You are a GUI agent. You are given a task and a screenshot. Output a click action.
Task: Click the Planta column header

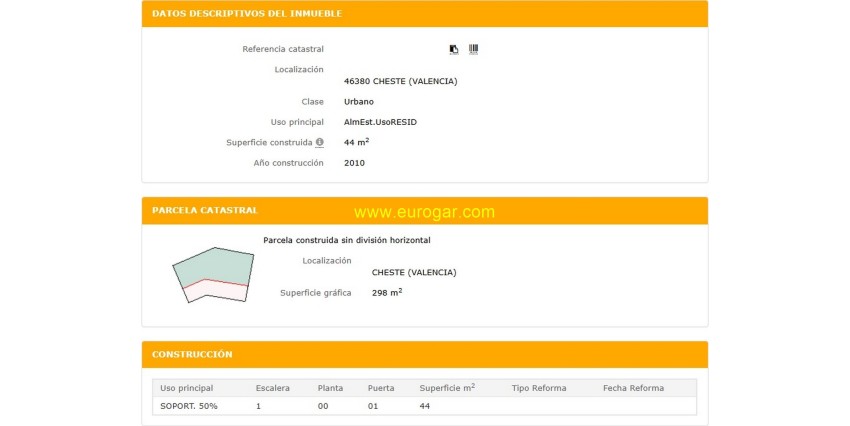tap(330, 388)
